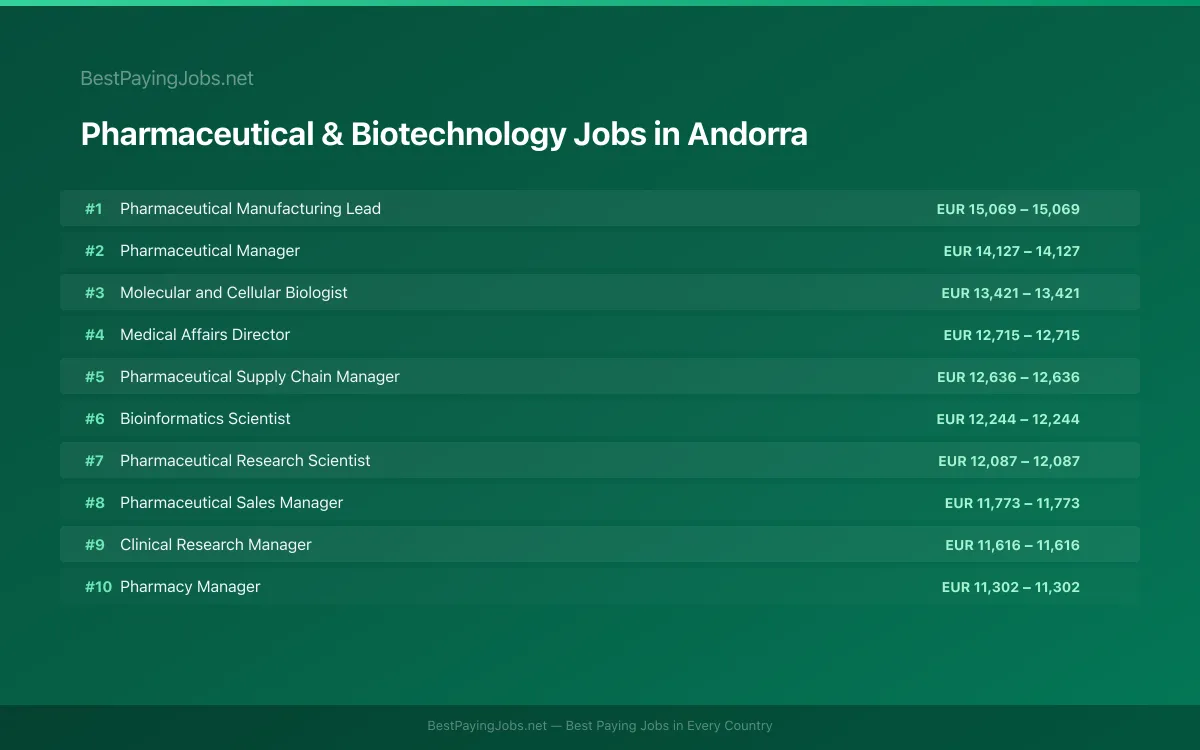
Task: Select rank label #3
Action: click(x=94, y=293)
